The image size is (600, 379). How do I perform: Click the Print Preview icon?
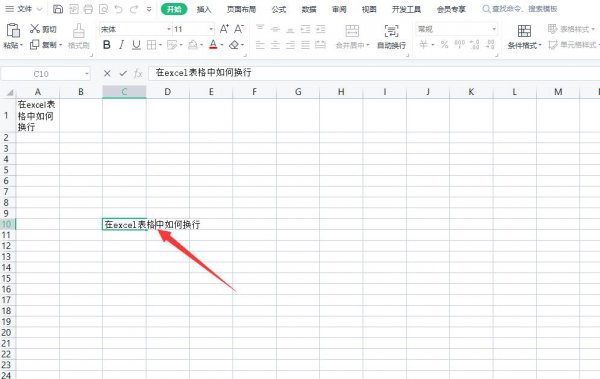point(103,9)
